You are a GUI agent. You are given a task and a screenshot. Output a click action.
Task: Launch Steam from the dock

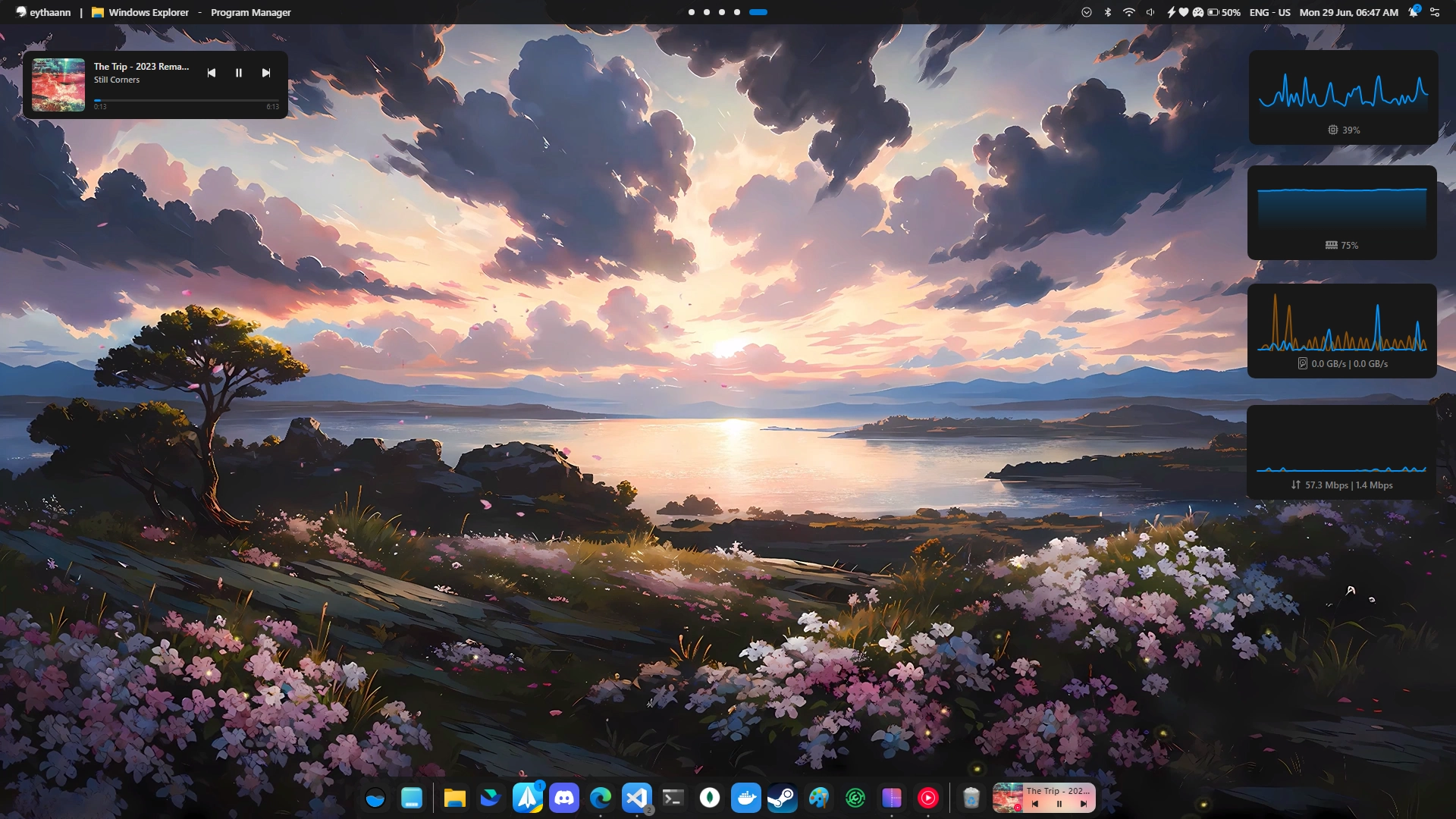tap(783, 798)
